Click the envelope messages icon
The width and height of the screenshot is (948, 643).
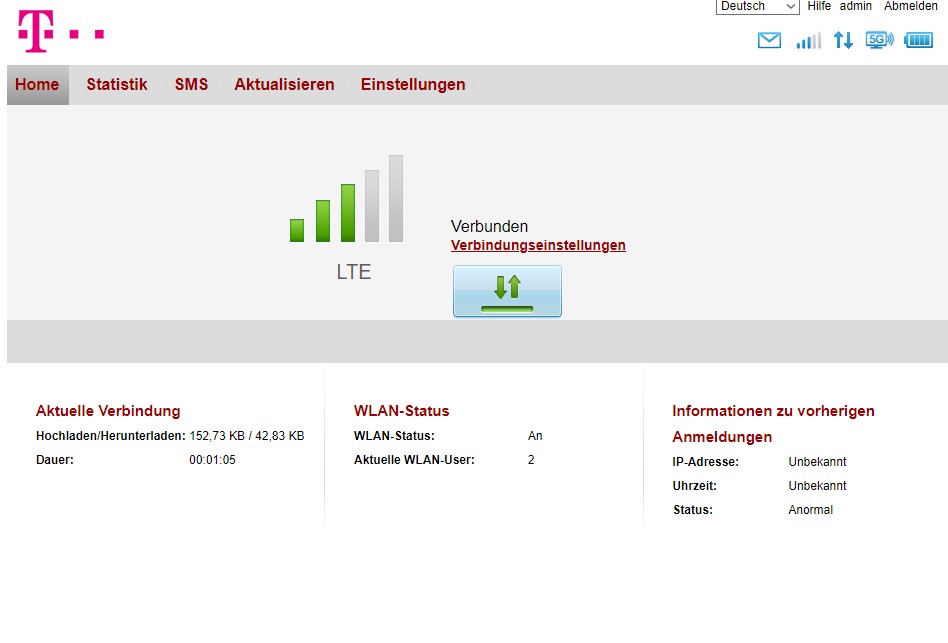[x=769, y=41]
